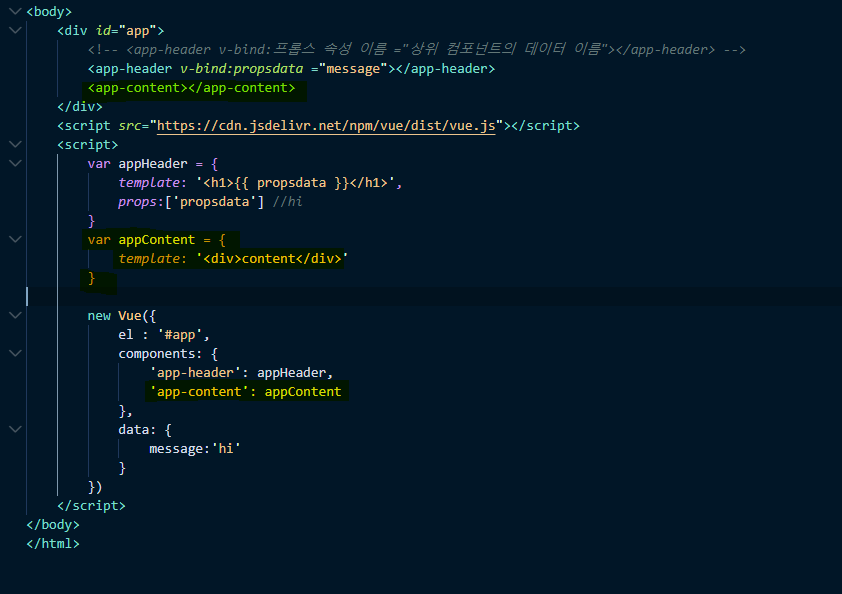Click 'var appContent = {' declaration

point(157,240)
